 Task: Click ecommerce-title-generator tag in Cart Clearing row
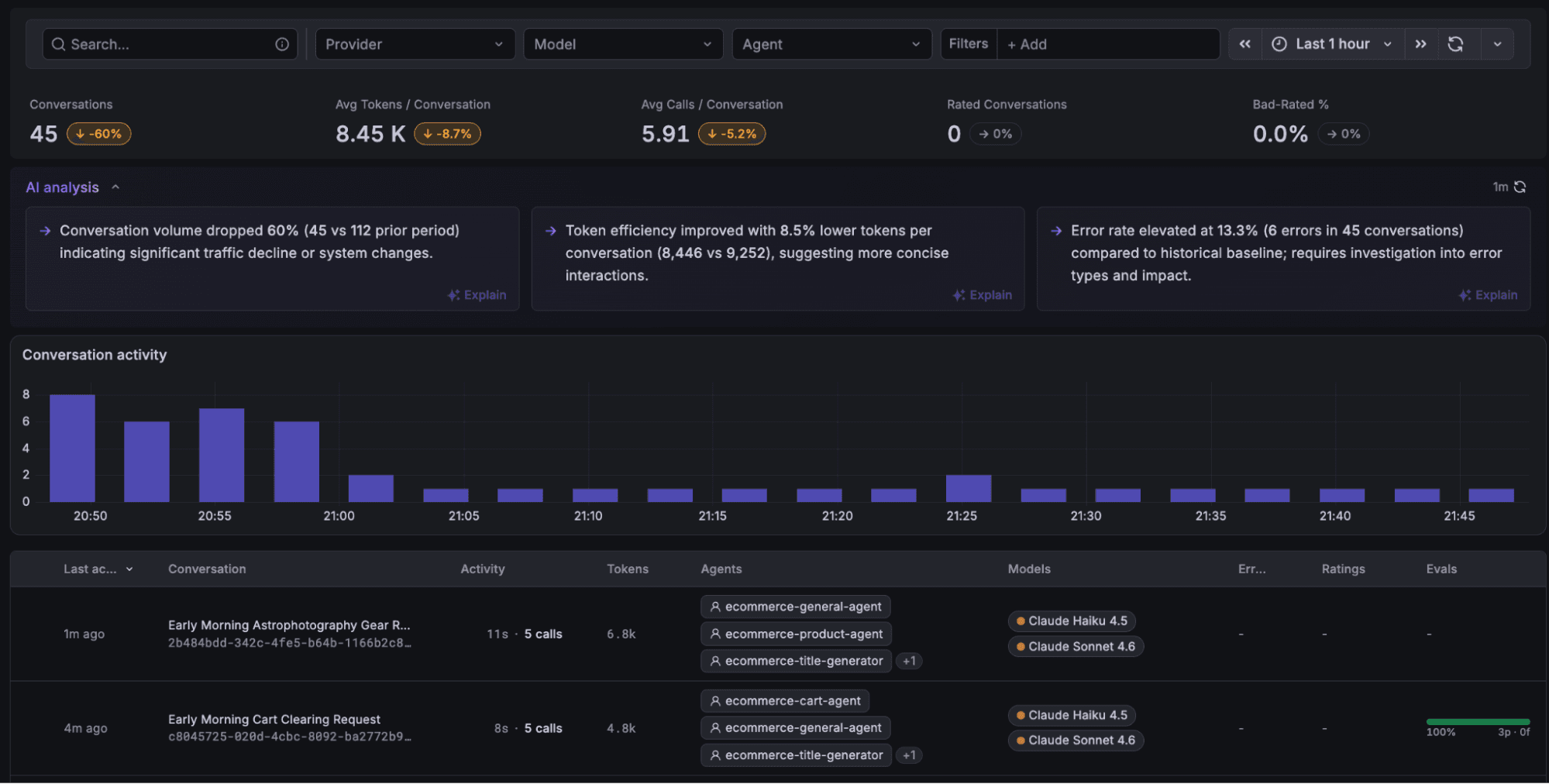point(797,755)
